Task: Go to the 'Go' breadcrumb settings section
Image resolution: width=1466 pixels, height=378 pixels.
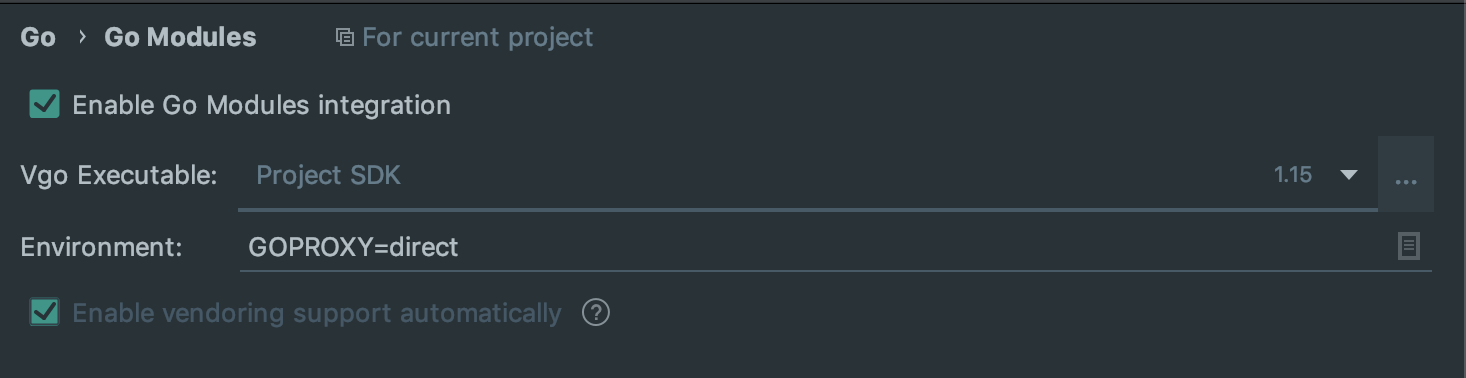Action: point(38,37)
